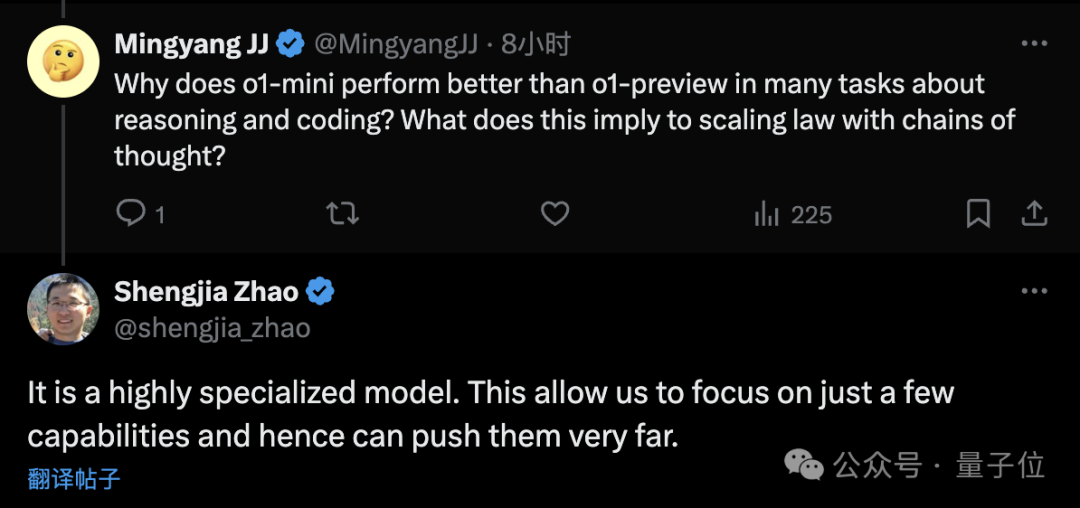This screenshot has width=1080, height=508.
Task: Open Mingyang JJ's profile picture
Action: coord(63,62)
